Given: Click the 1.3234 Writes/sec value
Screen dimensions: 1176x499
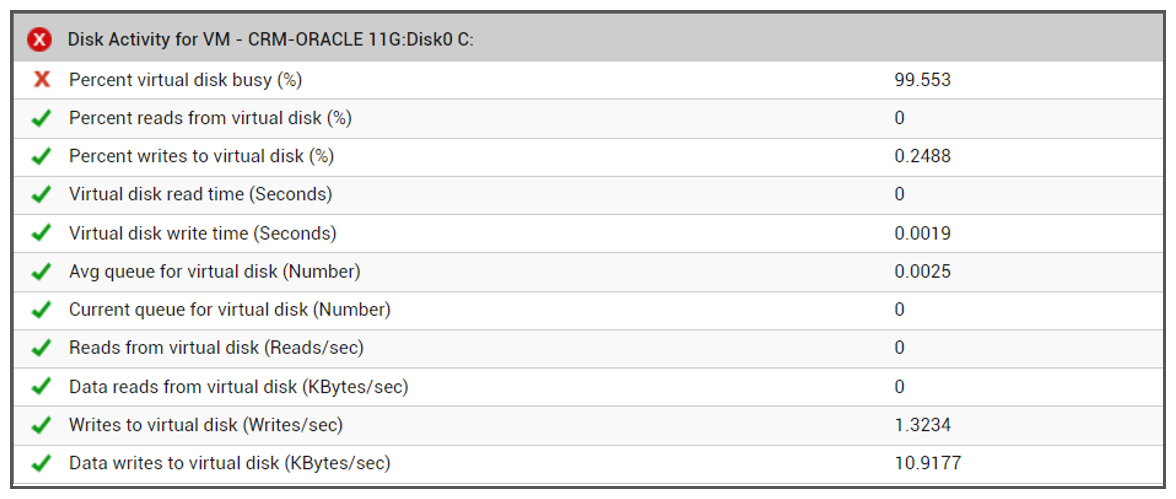Looking at the screenshot, I should click(922, 425).
